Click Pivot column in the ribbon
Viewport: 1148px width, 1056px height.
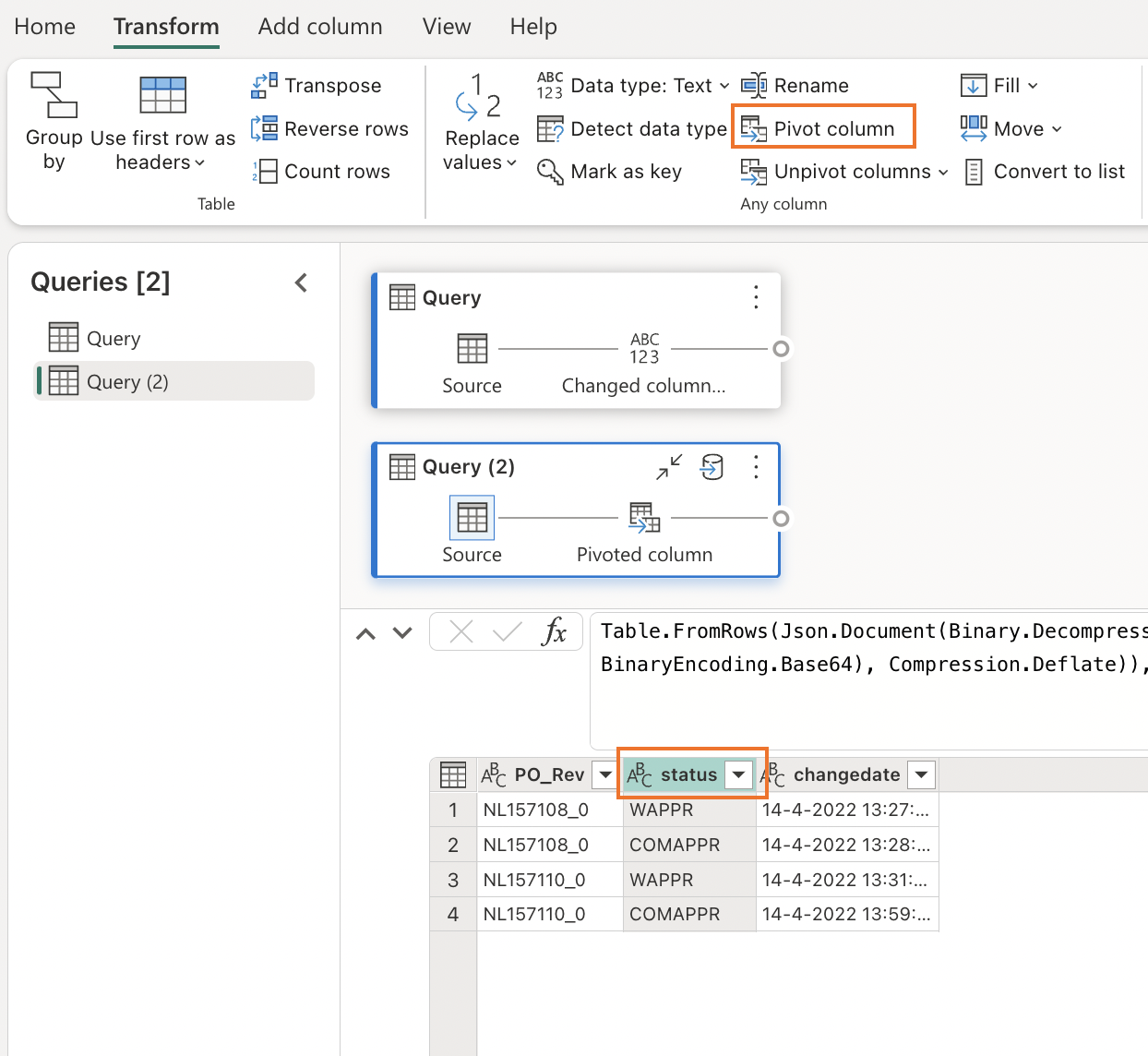click(818, 128)
